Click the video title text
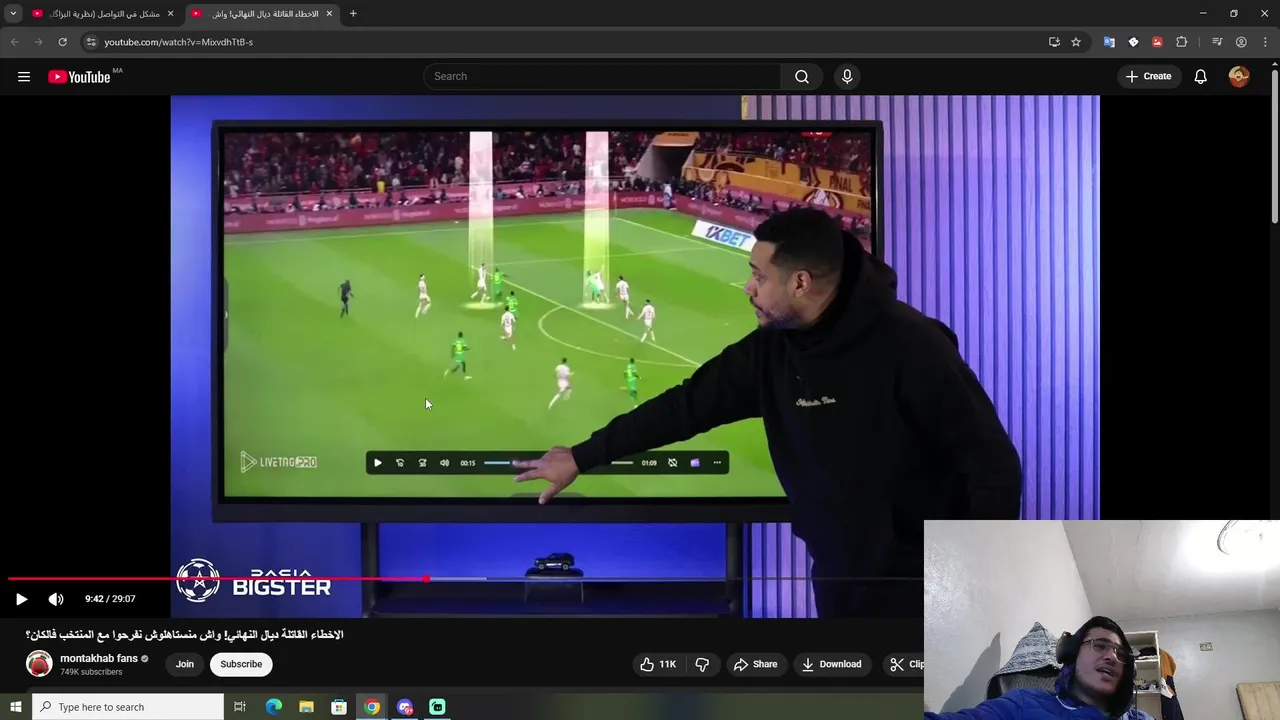The width and height of the screenshot is (1280, 720). (185, 635)
